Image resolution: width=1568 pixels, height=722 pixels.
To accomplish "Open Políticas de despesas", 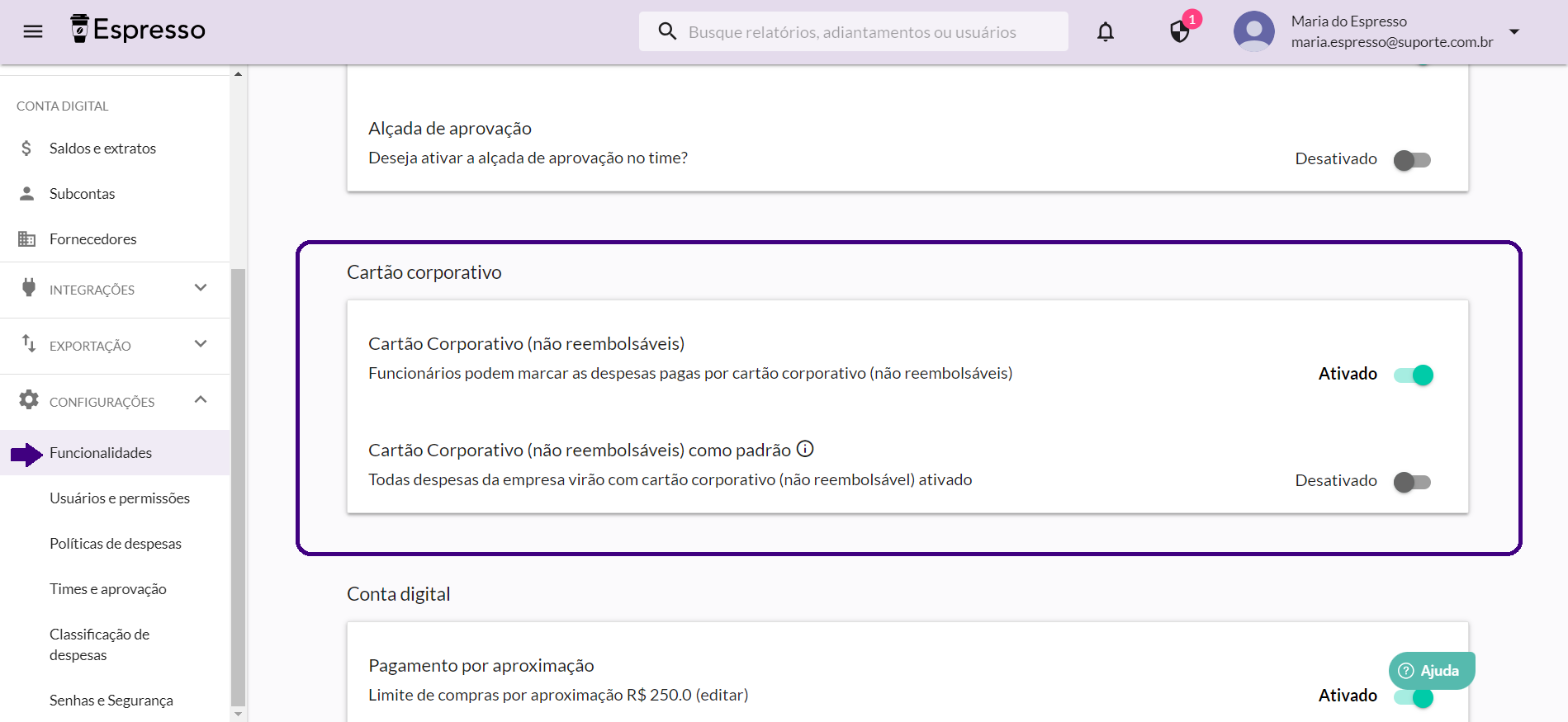I will coord(116,544).
